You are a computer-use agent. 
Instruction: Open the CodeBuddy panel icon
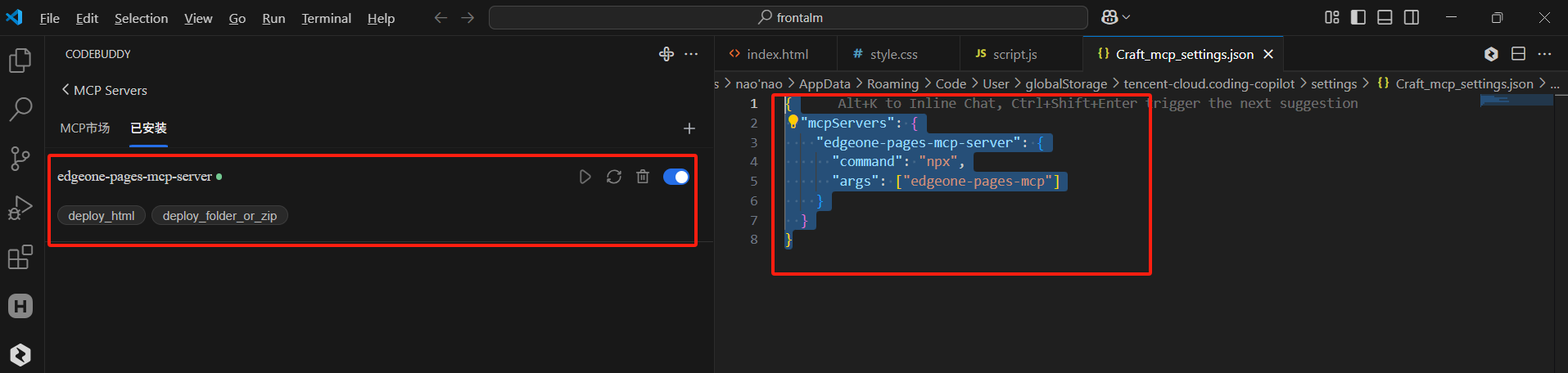click(20, 354)
